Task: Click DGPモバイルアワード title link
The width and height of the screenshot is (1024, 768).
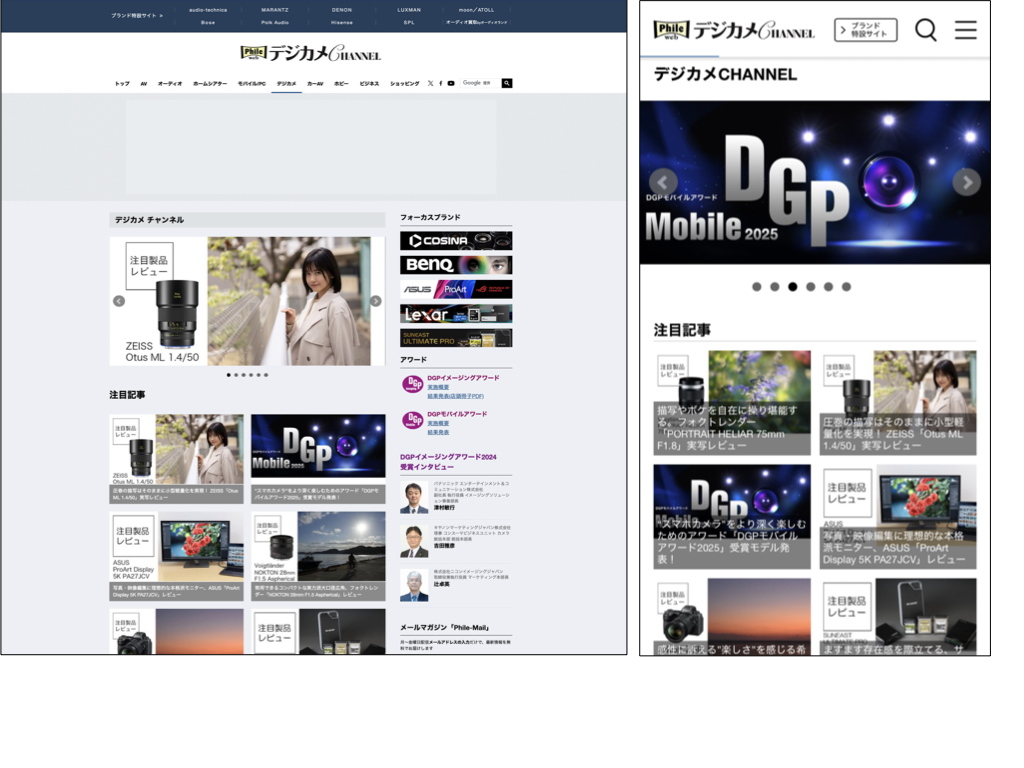Action: [x=457, y=414]
